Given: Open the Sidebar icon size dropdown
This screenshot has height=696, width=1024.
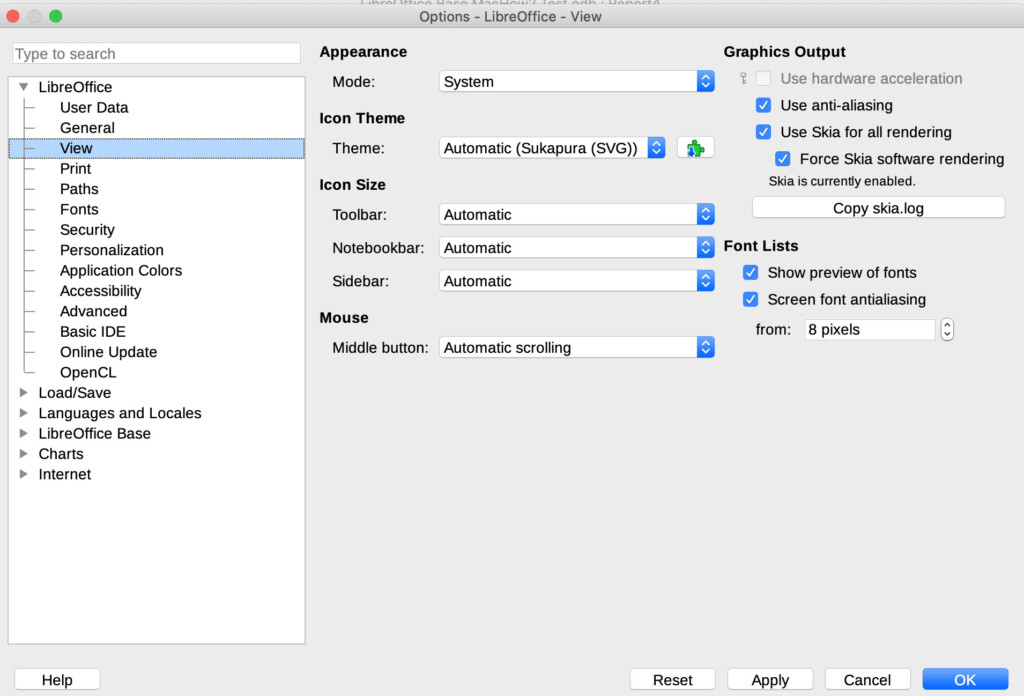Looking at the screenshot, I should pos(577,281).
